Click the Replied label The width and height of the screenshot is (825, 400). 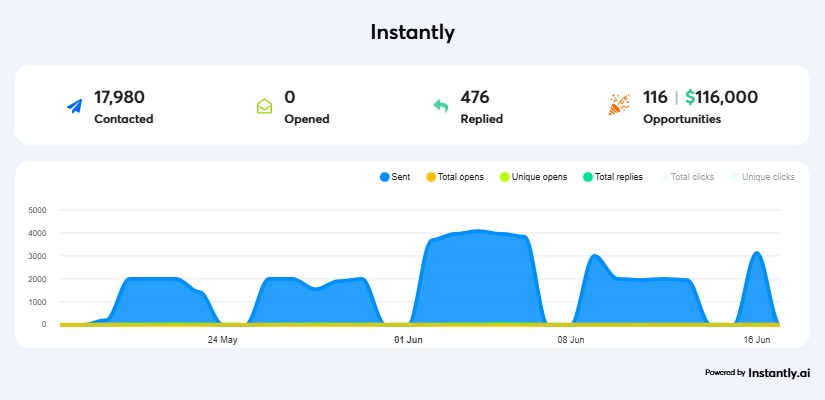tap(481, 119)
